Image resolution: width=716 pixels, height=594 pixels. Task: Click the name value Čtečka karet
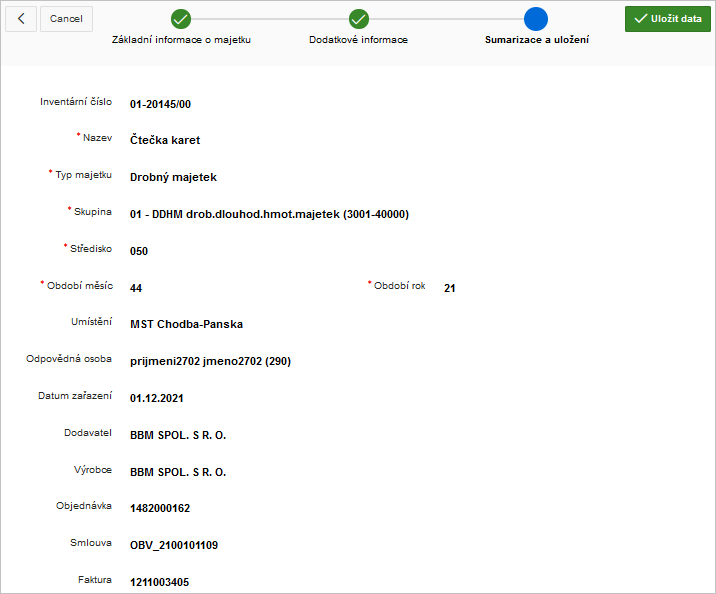(165, 140)
